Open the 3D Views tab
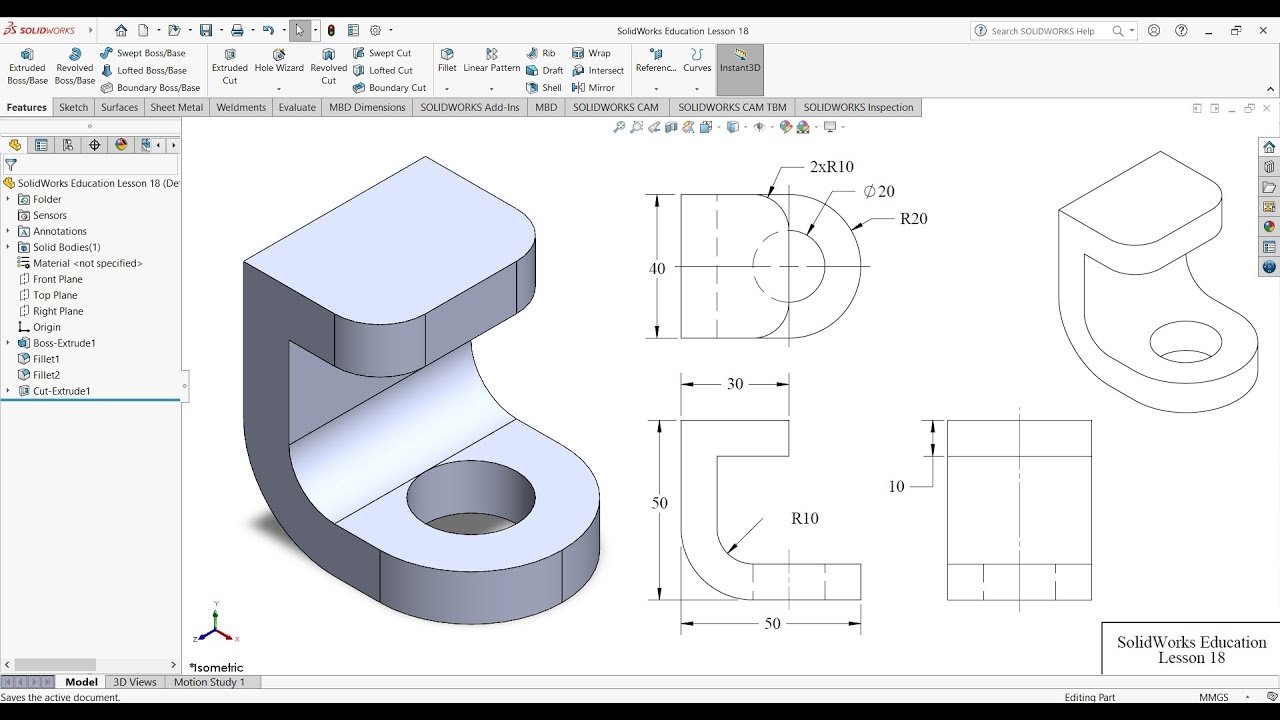Viewport: 1280px width, 720px height. point(135,682)
